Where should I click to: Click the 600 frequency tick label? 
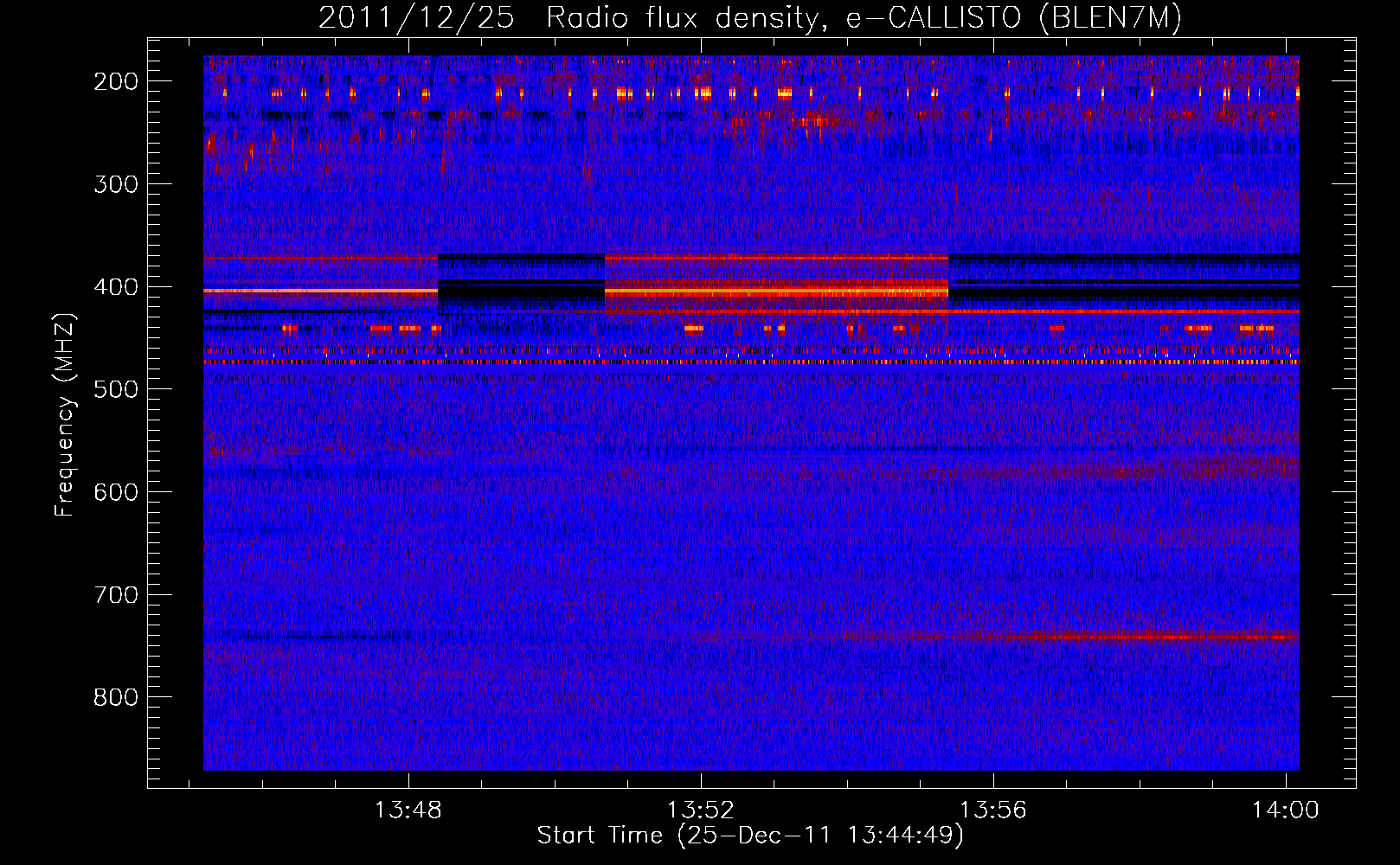click(x=115, y=492)
